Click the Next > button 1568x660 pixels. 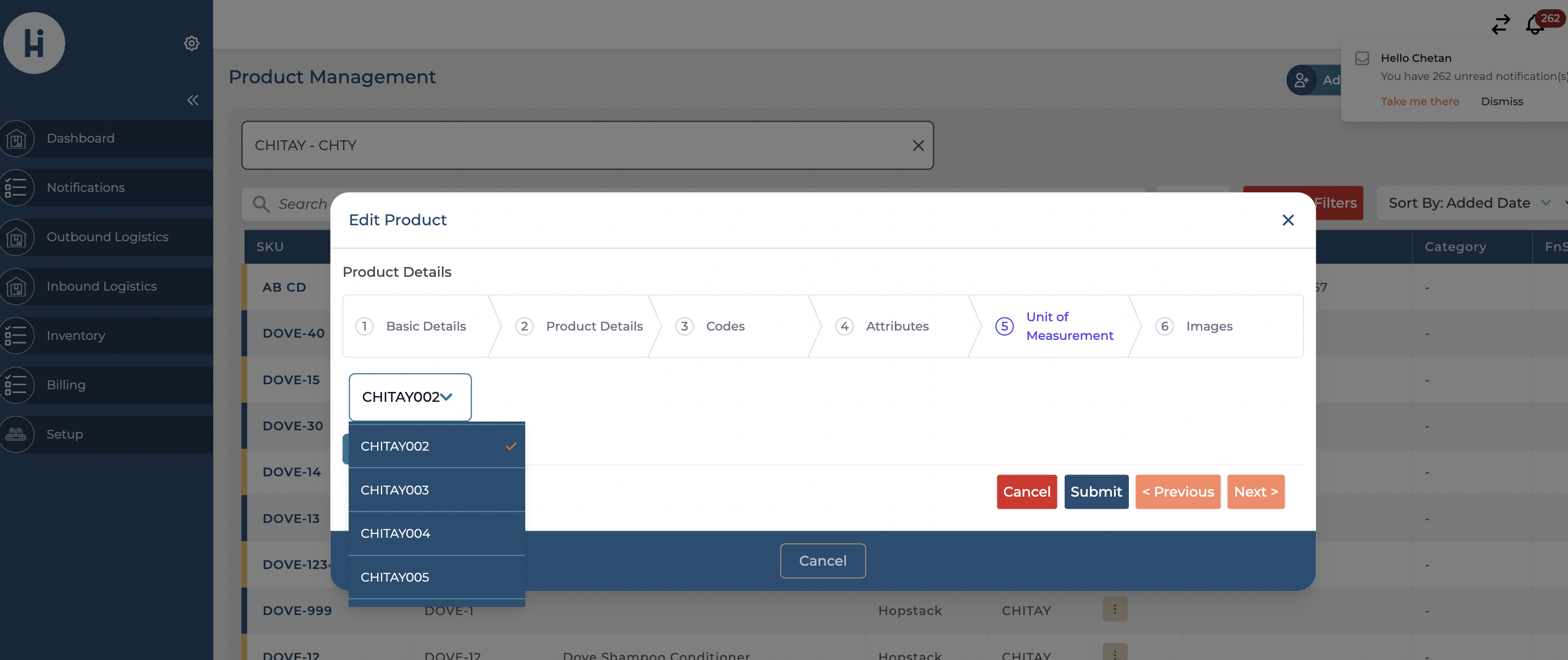[x=1255, y=492]
